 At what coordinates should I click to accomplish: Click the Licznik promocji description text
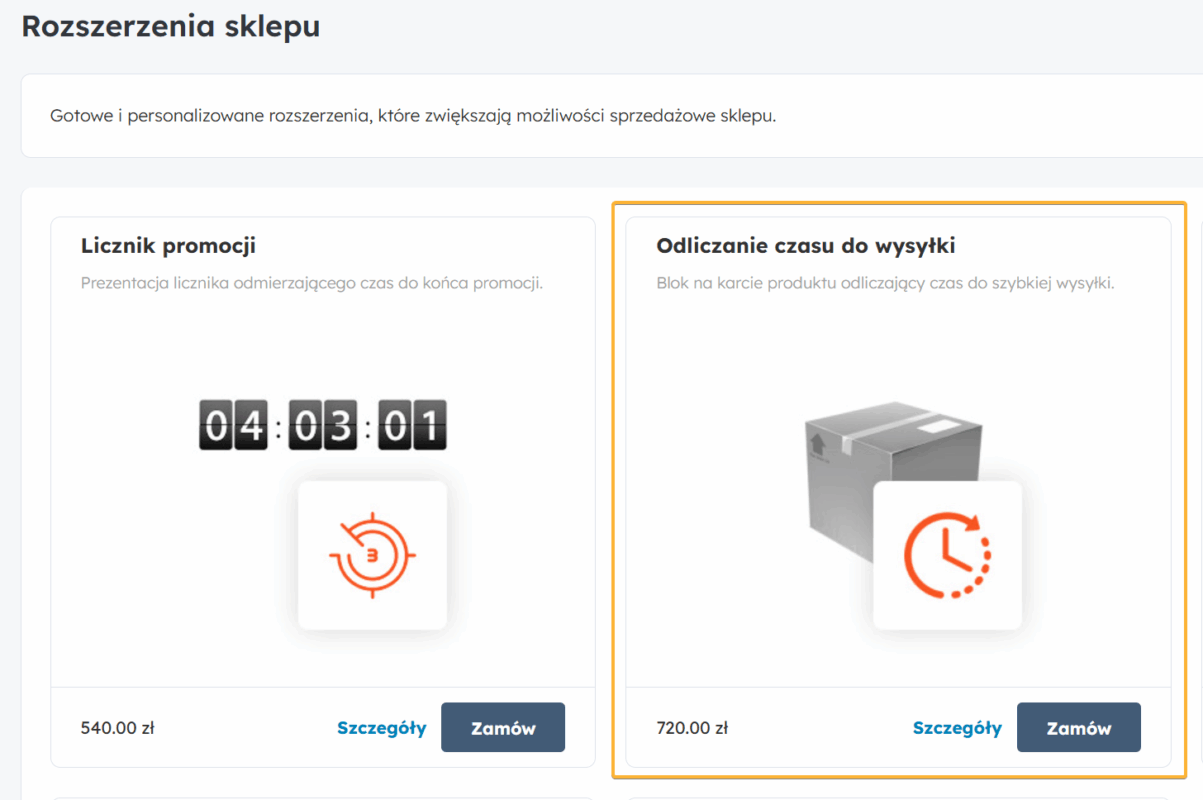point(311,283)
